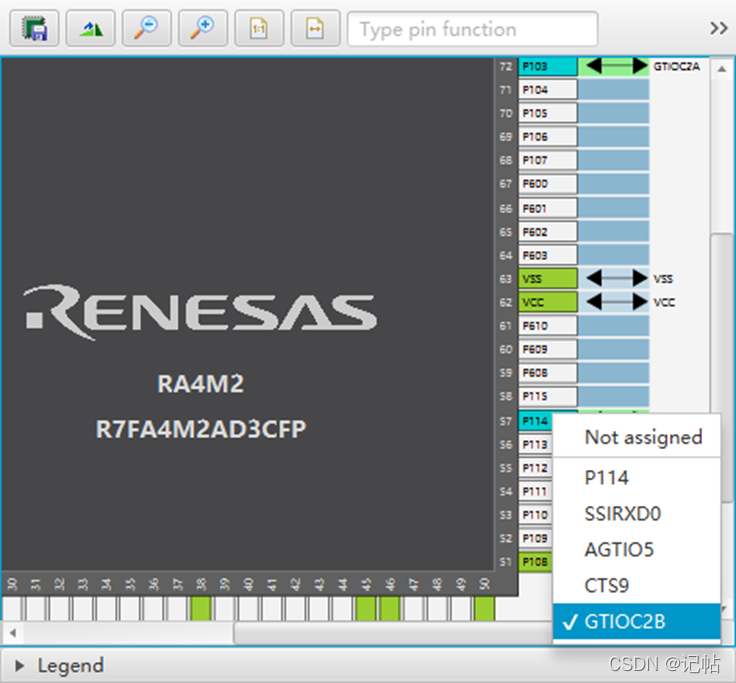Select AGTIO5 function for the pin

pos(636,549)
